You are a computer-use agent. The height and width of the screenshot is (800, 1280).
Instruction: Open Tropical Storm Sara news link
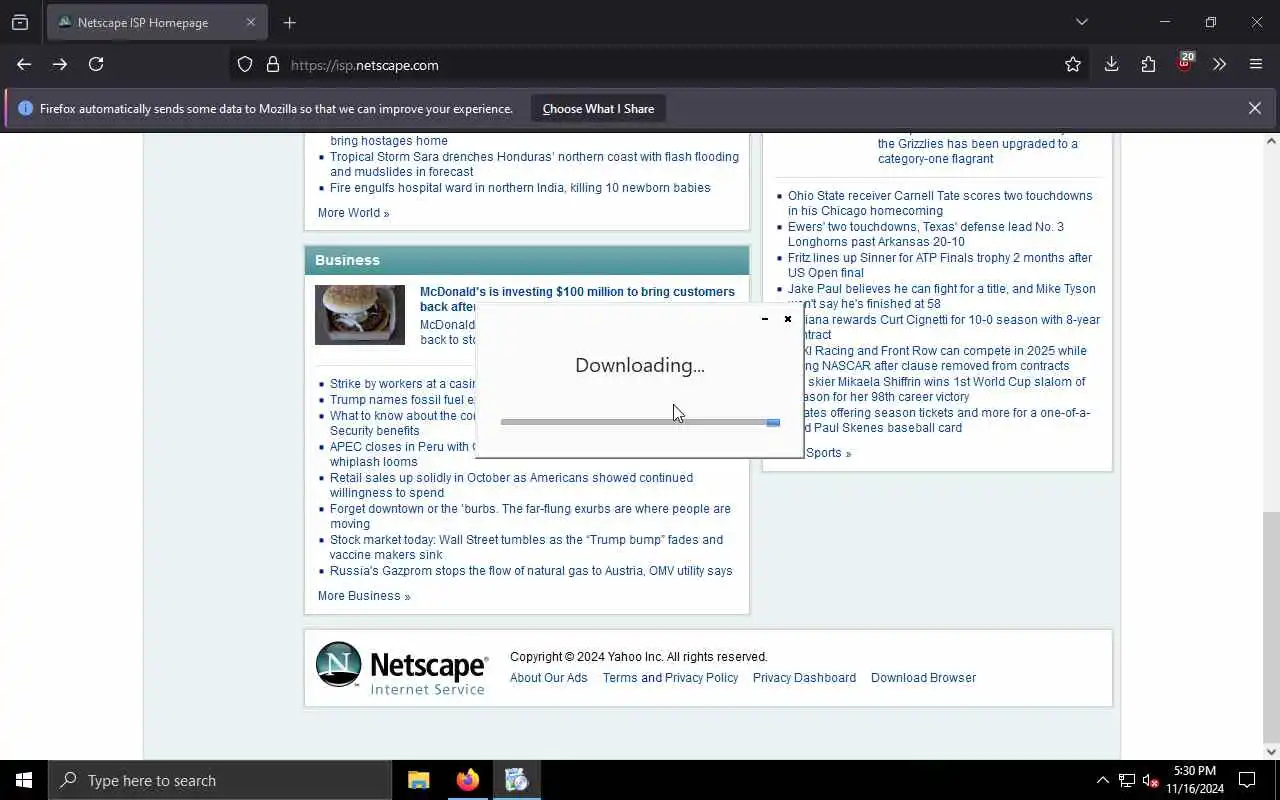534,164
